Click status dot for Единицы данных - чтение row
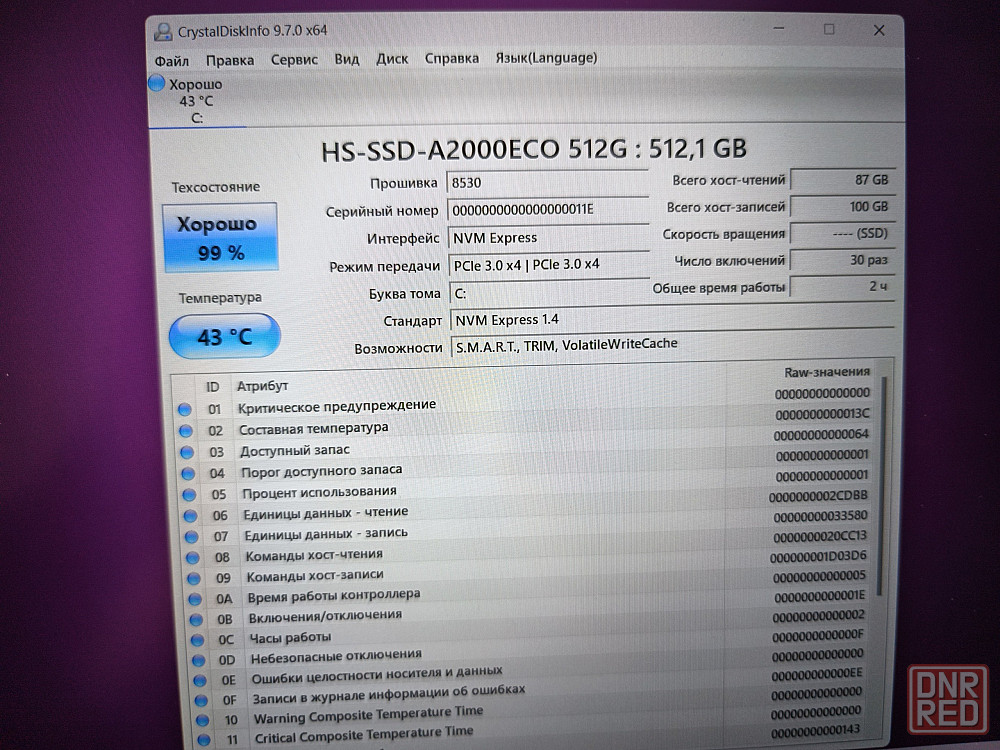 tap(191, 515)
